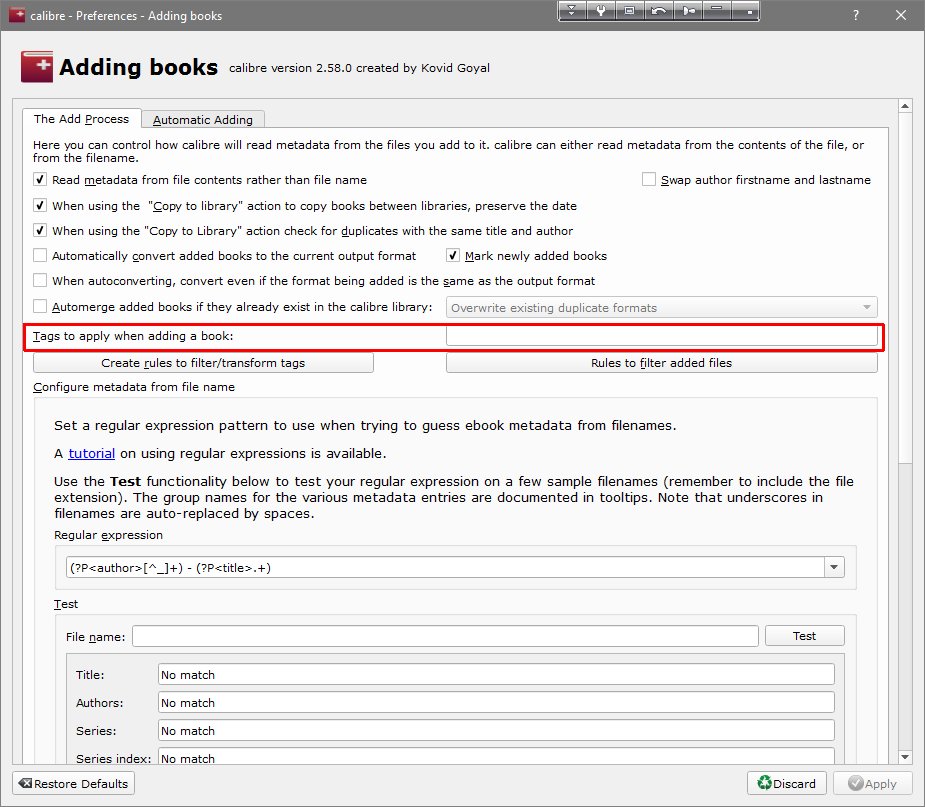Switch to The Add Process tab
This screenshot has height=807, width=925.
pyautogui.click(x=81, y=119)
